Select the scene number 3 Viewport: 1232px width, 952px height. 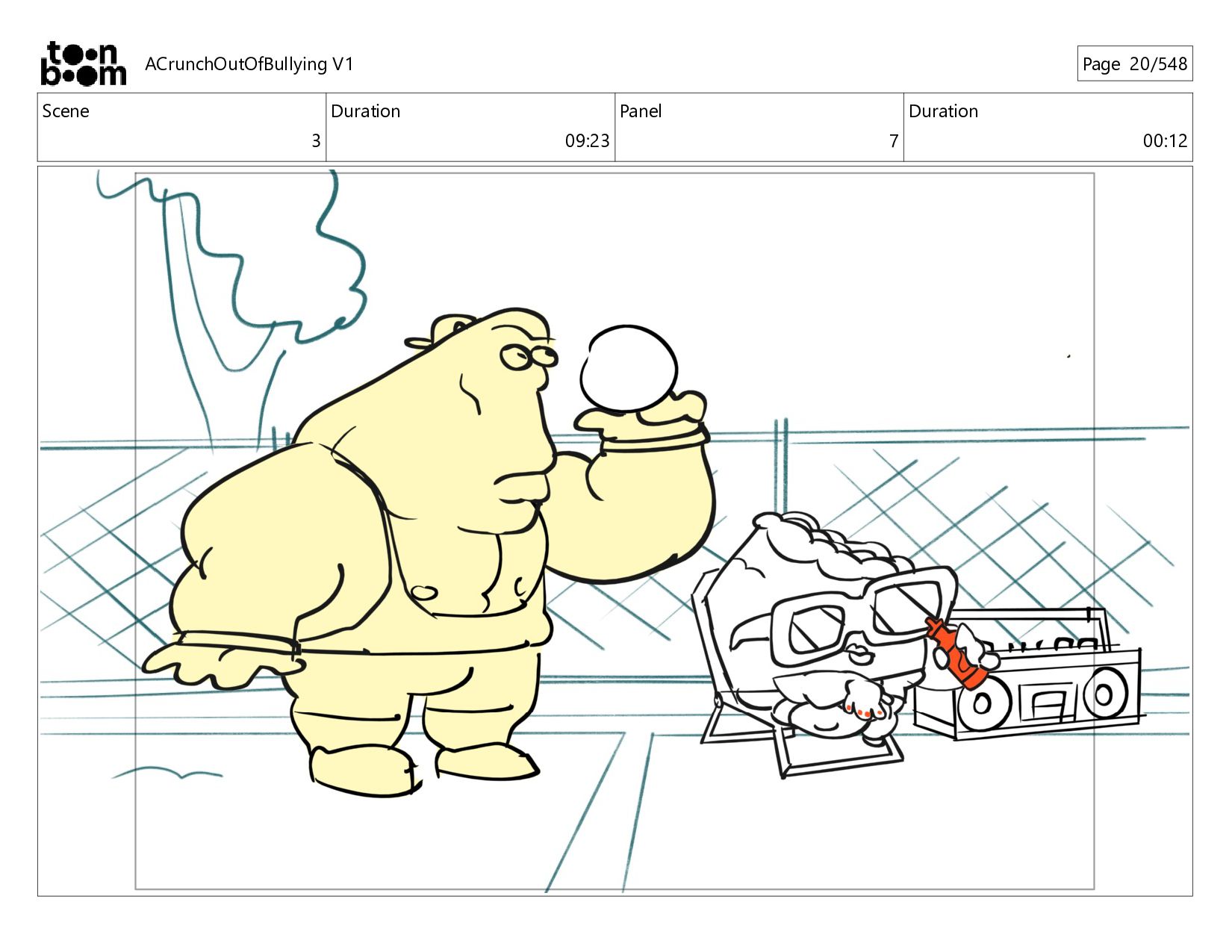tap(316, 140)
